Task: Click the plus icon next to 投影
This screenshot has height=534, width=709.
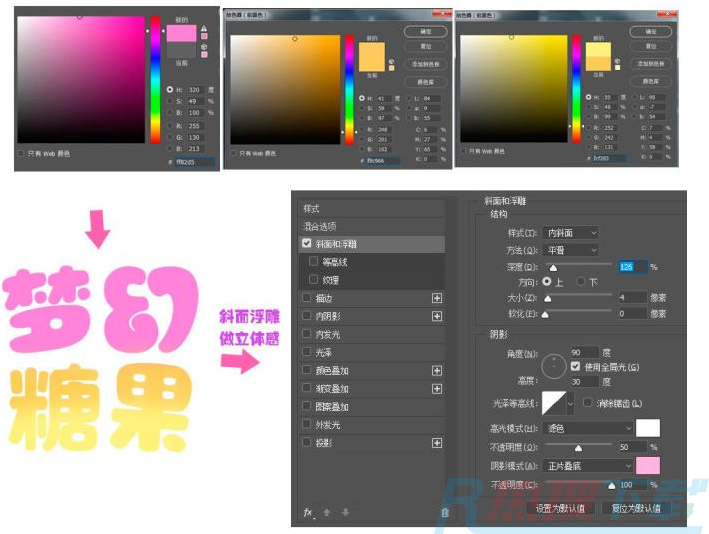Action: click(x=436, y=443)
